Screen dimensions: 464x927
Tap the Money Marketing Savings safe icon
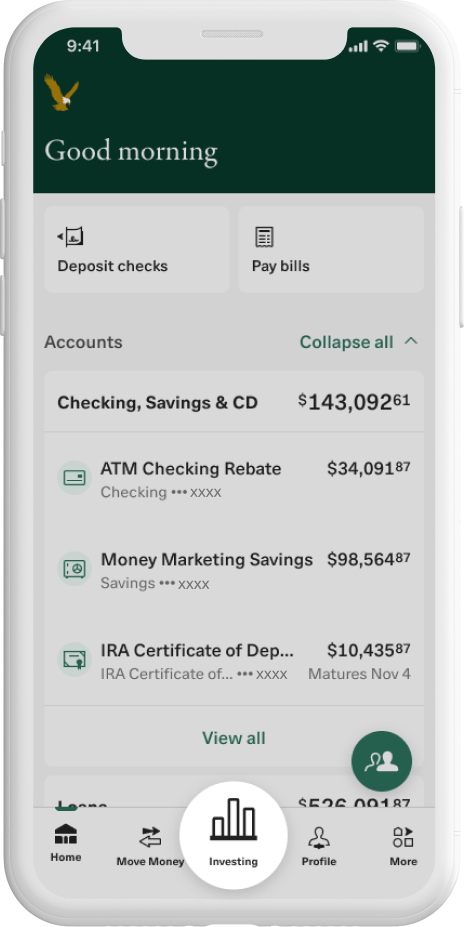point(74,569)
